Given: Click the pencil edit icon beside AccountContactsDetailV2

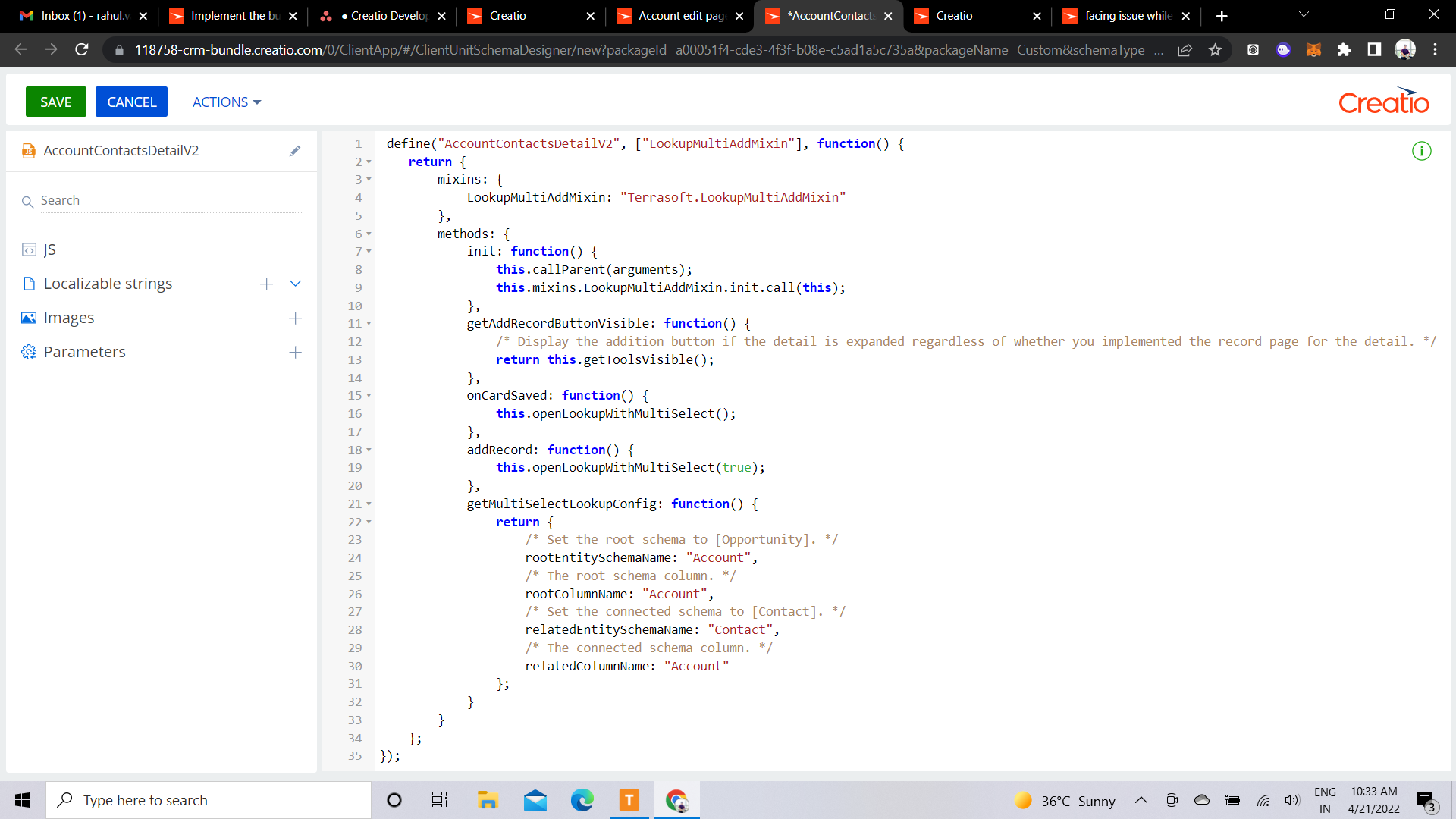Looking at the screenshot, I should [295, 151].
